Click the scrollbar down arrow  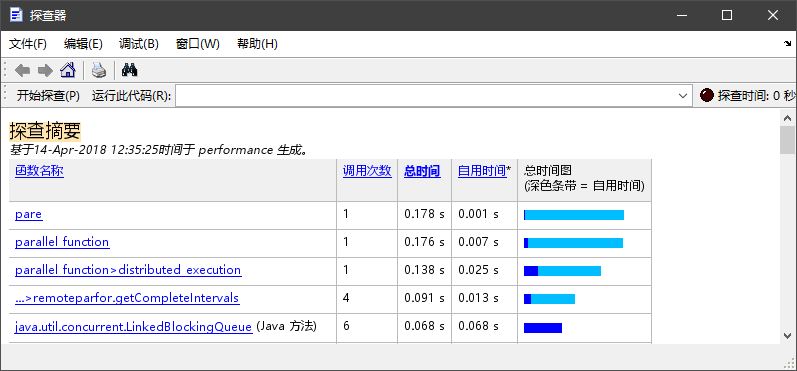click(788, 335)
